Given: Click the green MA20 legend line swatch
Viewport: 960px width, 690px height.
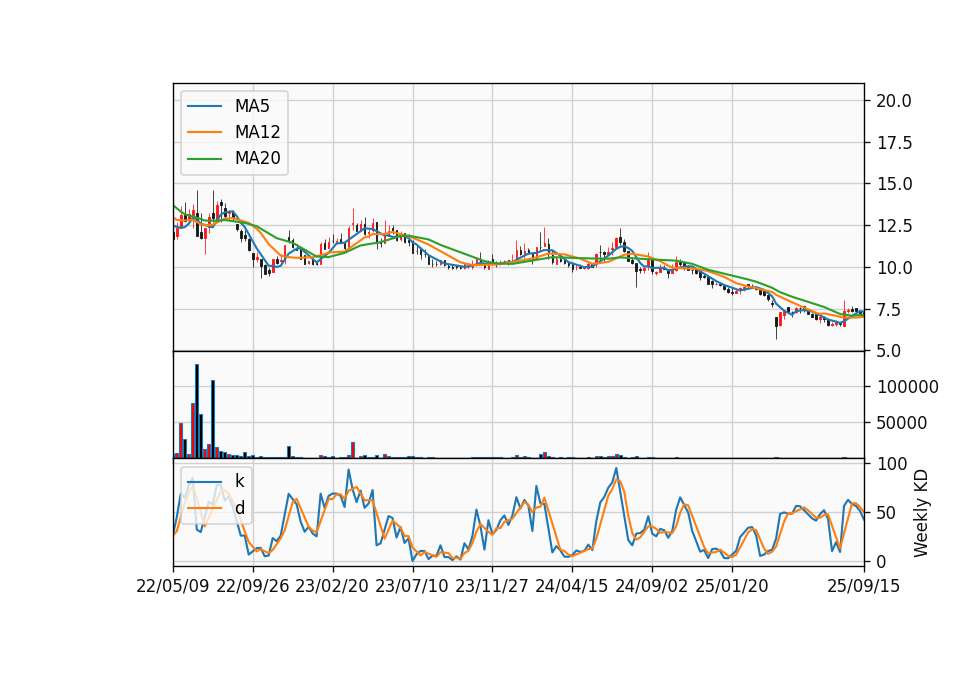Looking at the screenshot, I should [x=204, y=158].
